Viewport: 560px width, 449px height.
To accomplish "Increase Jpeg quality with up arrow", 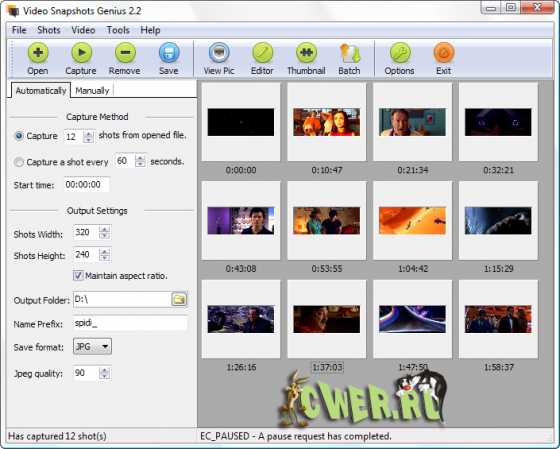I will coord(105,370).
